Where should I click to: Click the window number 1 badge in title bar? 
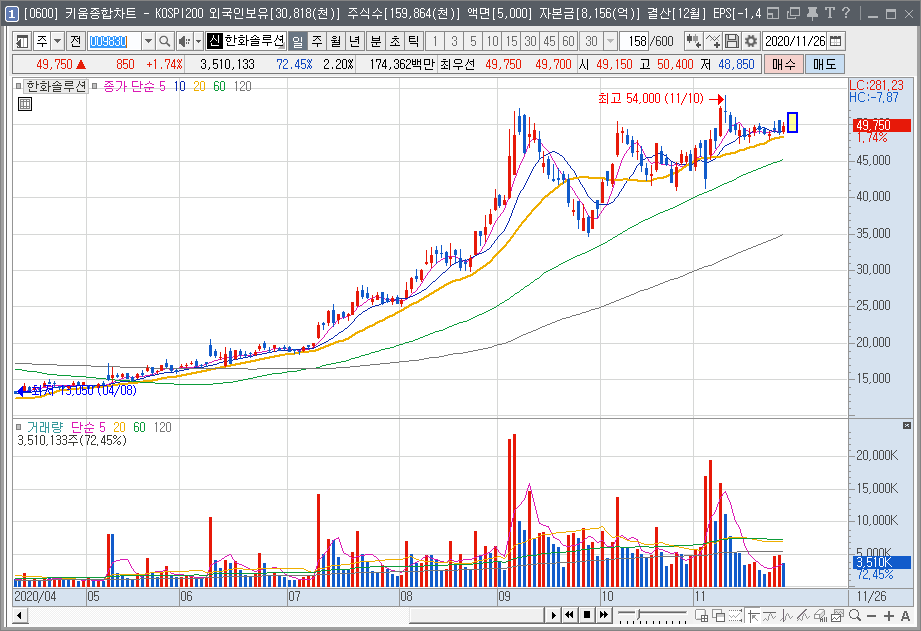pyautogui.click(x=12, y=13)
